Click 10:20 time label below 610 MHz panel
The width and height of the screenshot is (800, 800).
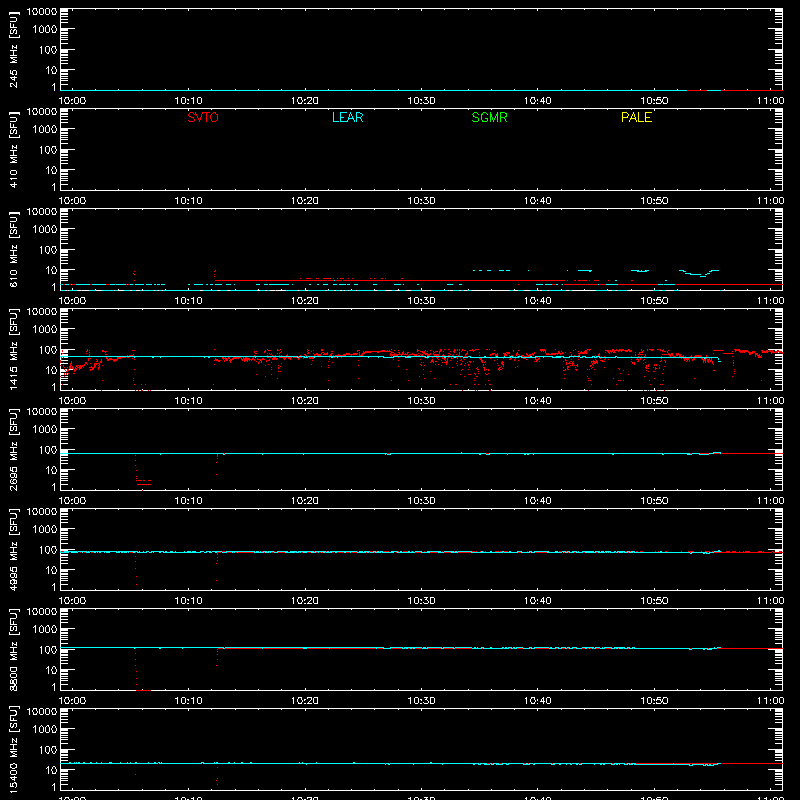pyautogui.click(x=305, y=301)
